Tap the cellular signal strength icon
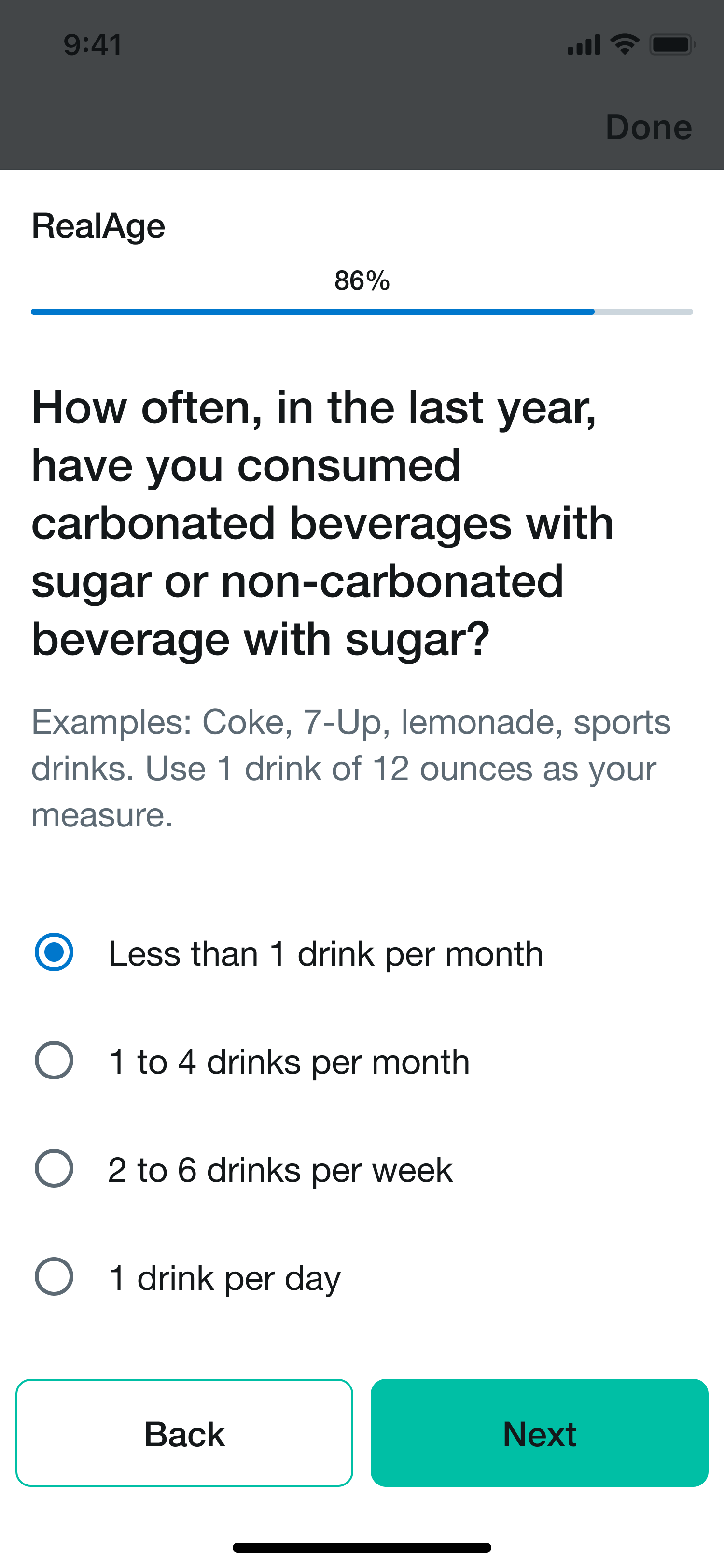Viewport: 724px width, 1568px height. click(584, 45)
